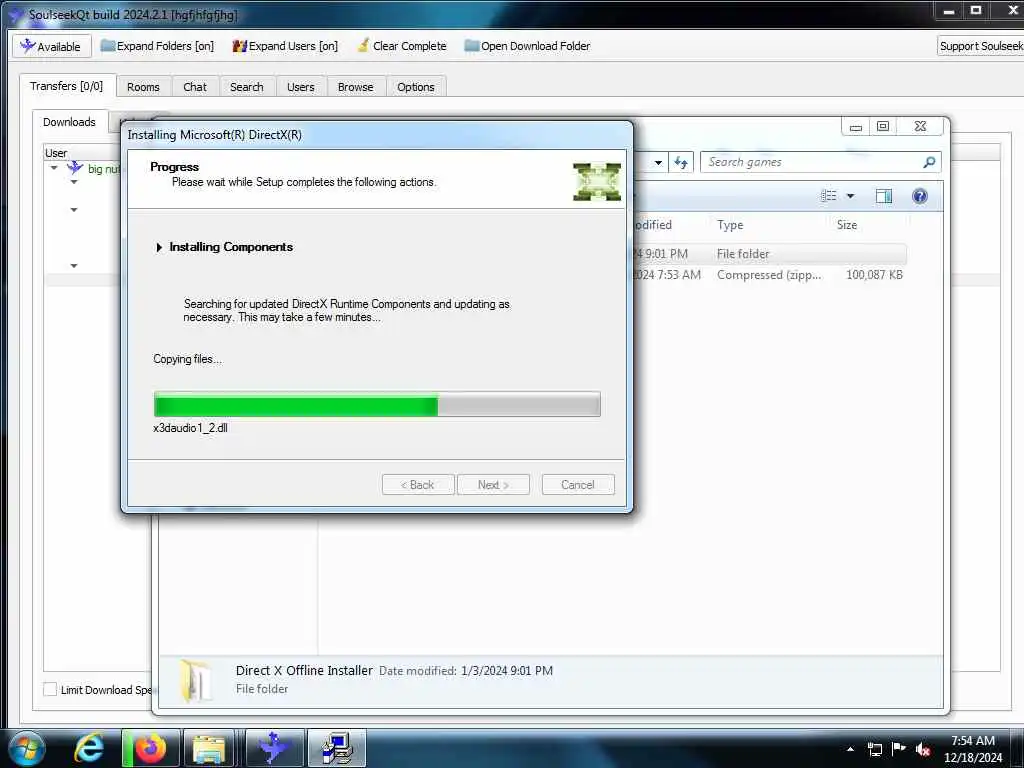The width and height of the screenshot is (1024, 768).
Task: Open Firefox from the taskbar
Action: point(151,748)
